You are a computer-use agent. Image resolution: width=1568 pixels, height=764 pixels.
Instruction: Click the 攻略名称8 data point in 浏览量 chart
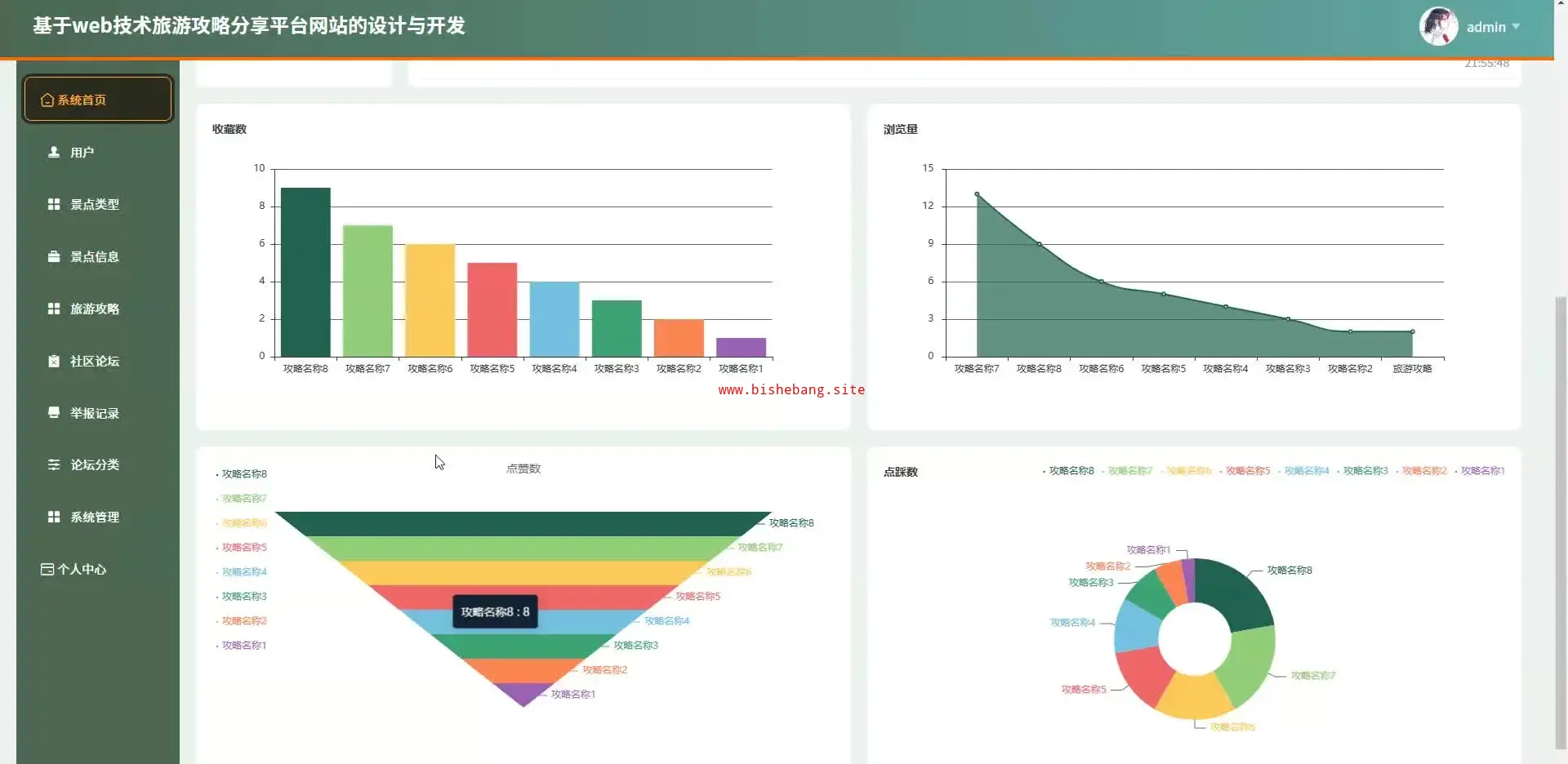1039,244
